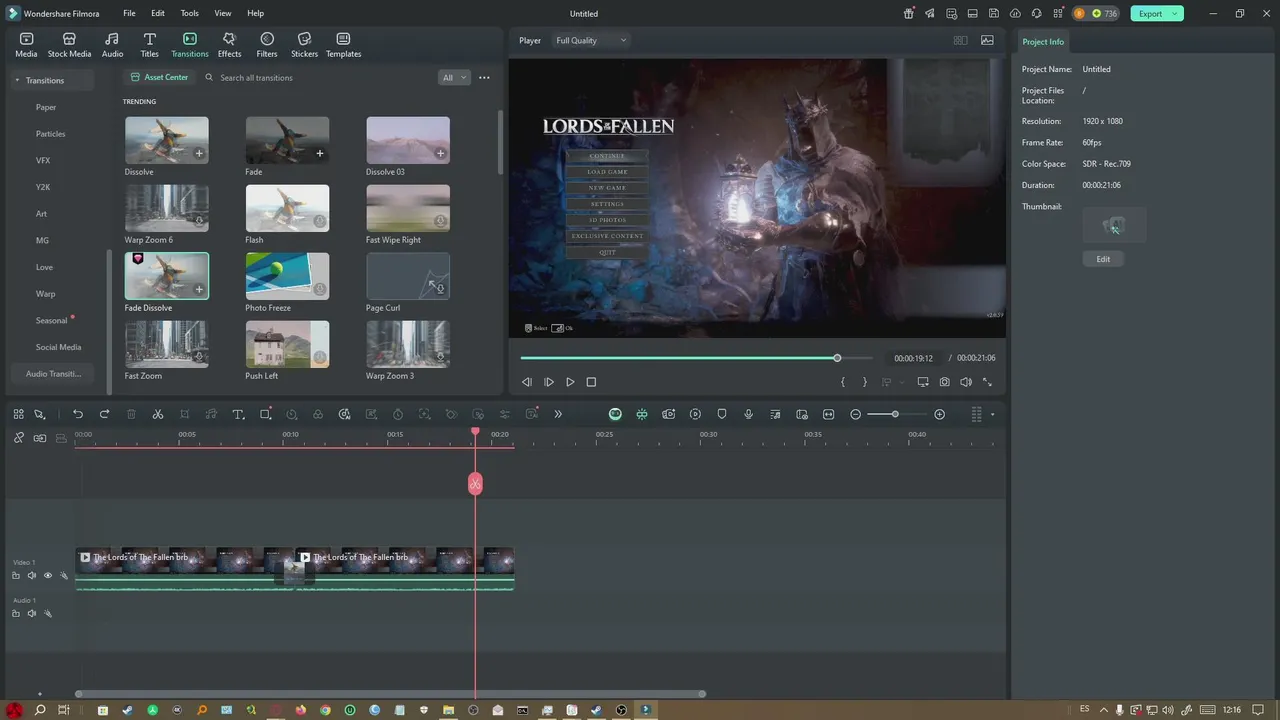This screenshot has width=1280, height=720.
Task: Open the Full Quality dropdown
Action: point(591,40)
